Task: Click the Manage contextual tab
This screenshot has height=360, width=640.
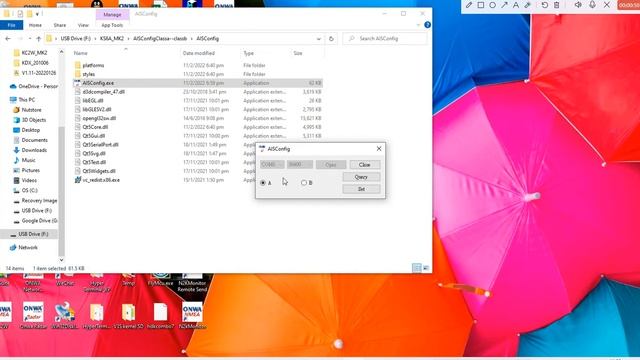Action: 112,14
